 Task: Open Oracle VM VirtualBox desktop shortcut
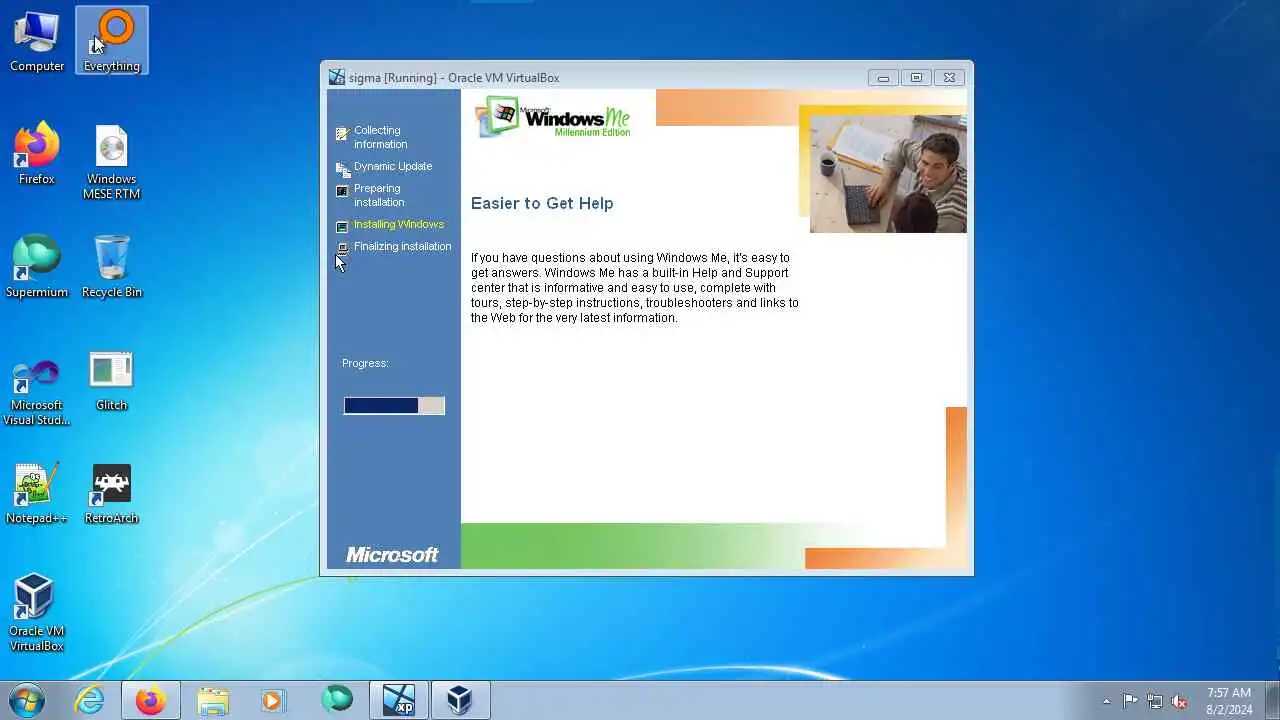click(x=37, y=612)
